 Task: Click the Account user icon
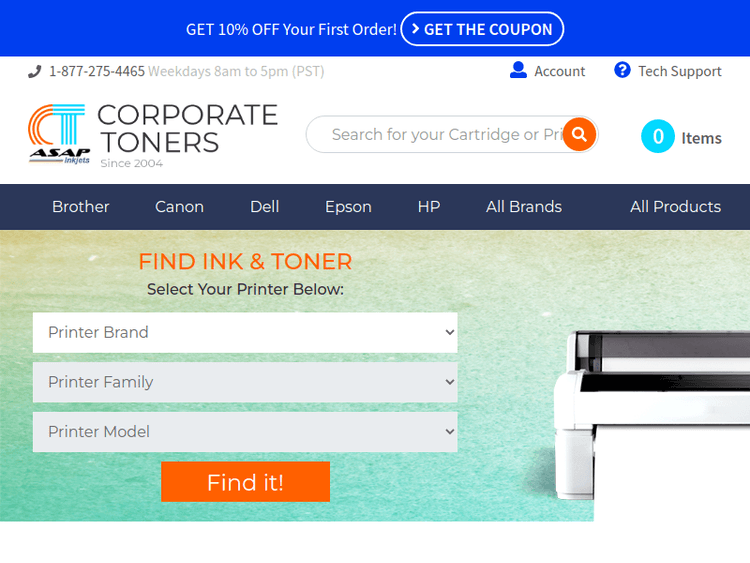(x=518, y=70)
